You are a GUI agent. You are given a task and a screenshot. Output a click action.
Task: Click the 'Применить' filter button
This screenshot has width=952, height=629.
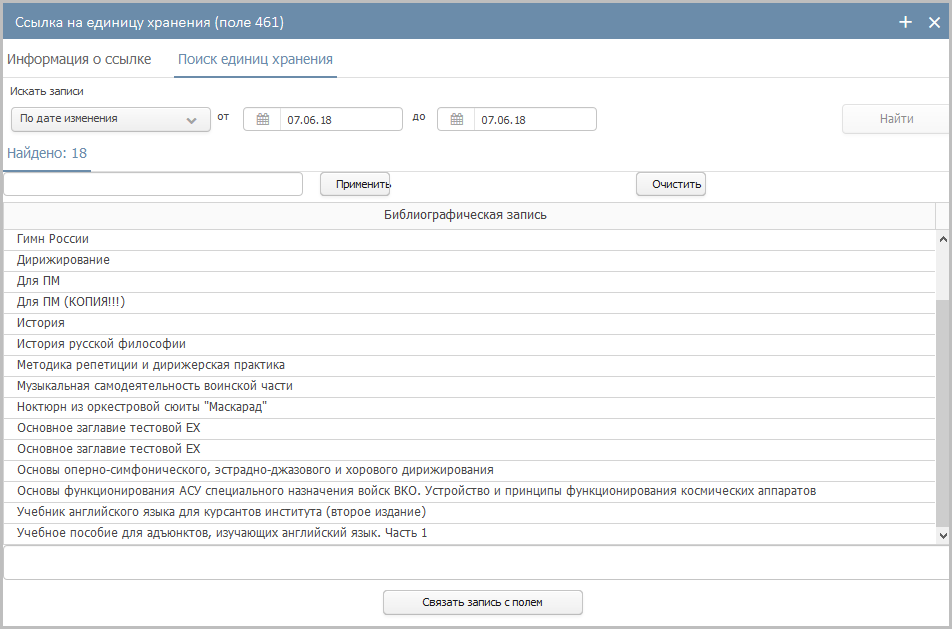click(355, 184)
